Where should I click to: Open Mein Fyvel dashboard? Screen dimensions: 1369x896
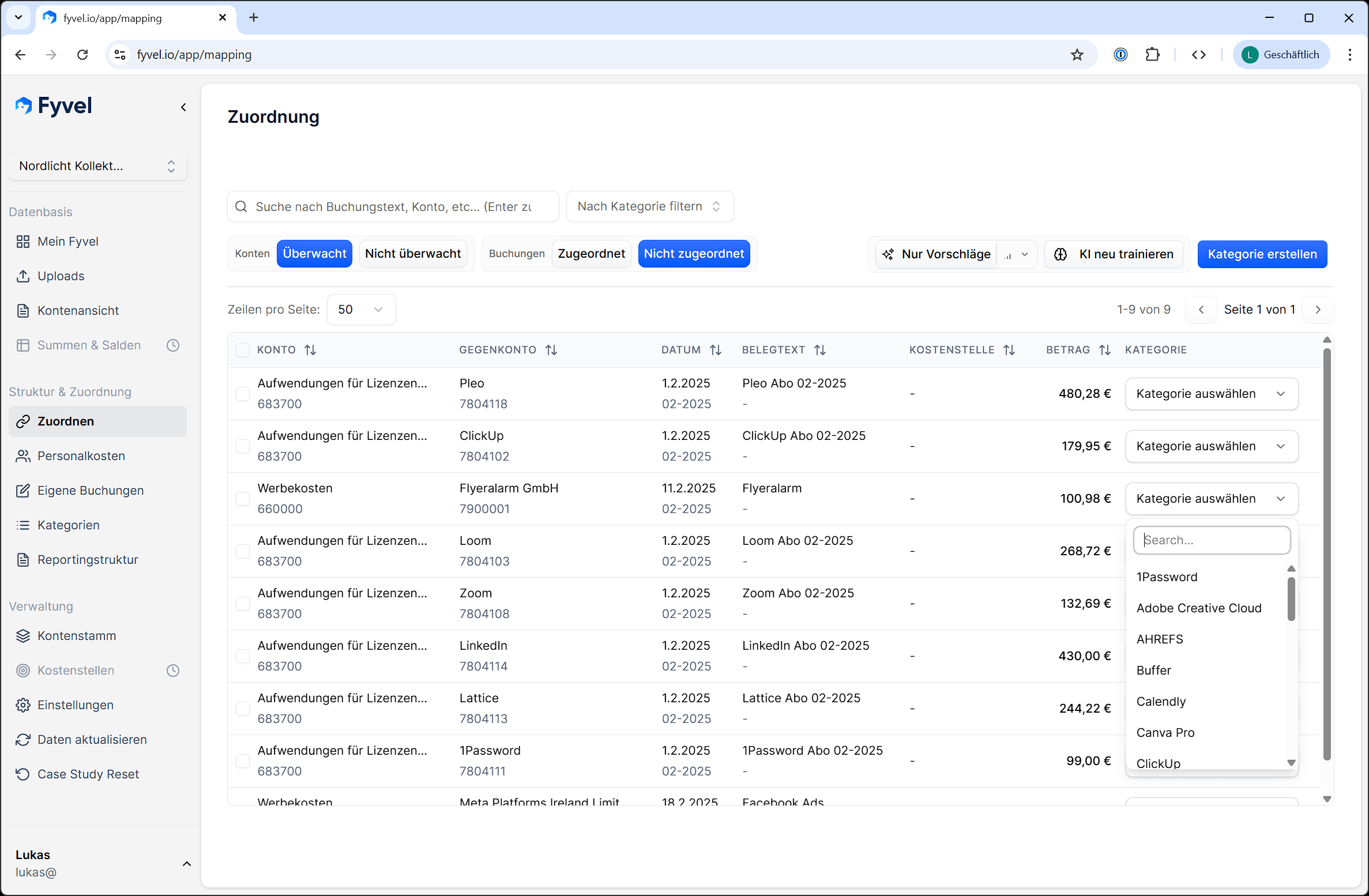(67, 242)
